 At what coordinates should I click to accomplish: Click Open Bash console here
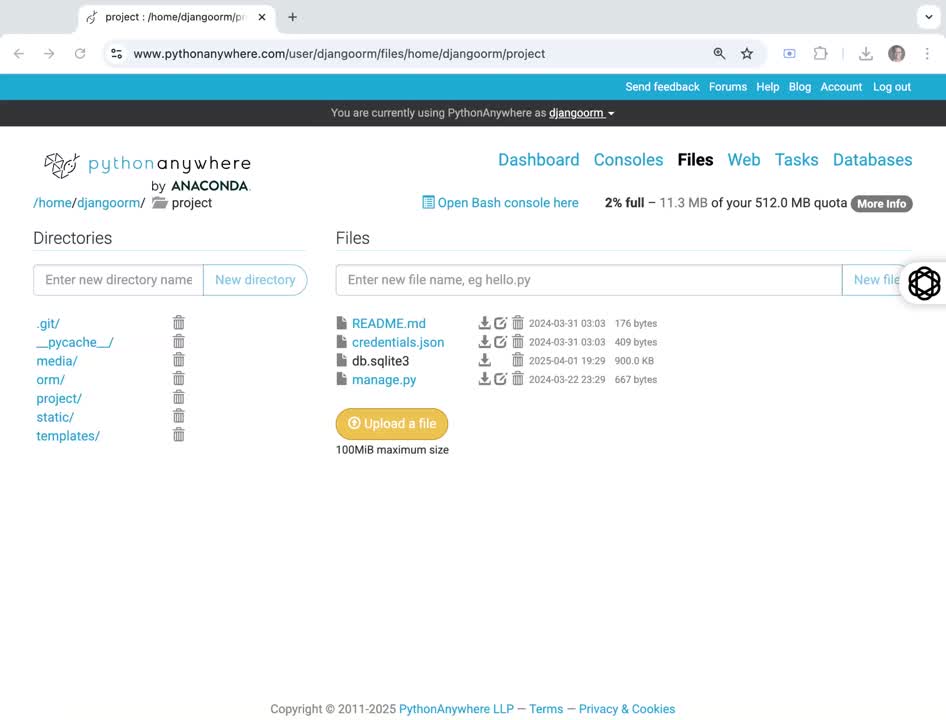tap(500, 203)
